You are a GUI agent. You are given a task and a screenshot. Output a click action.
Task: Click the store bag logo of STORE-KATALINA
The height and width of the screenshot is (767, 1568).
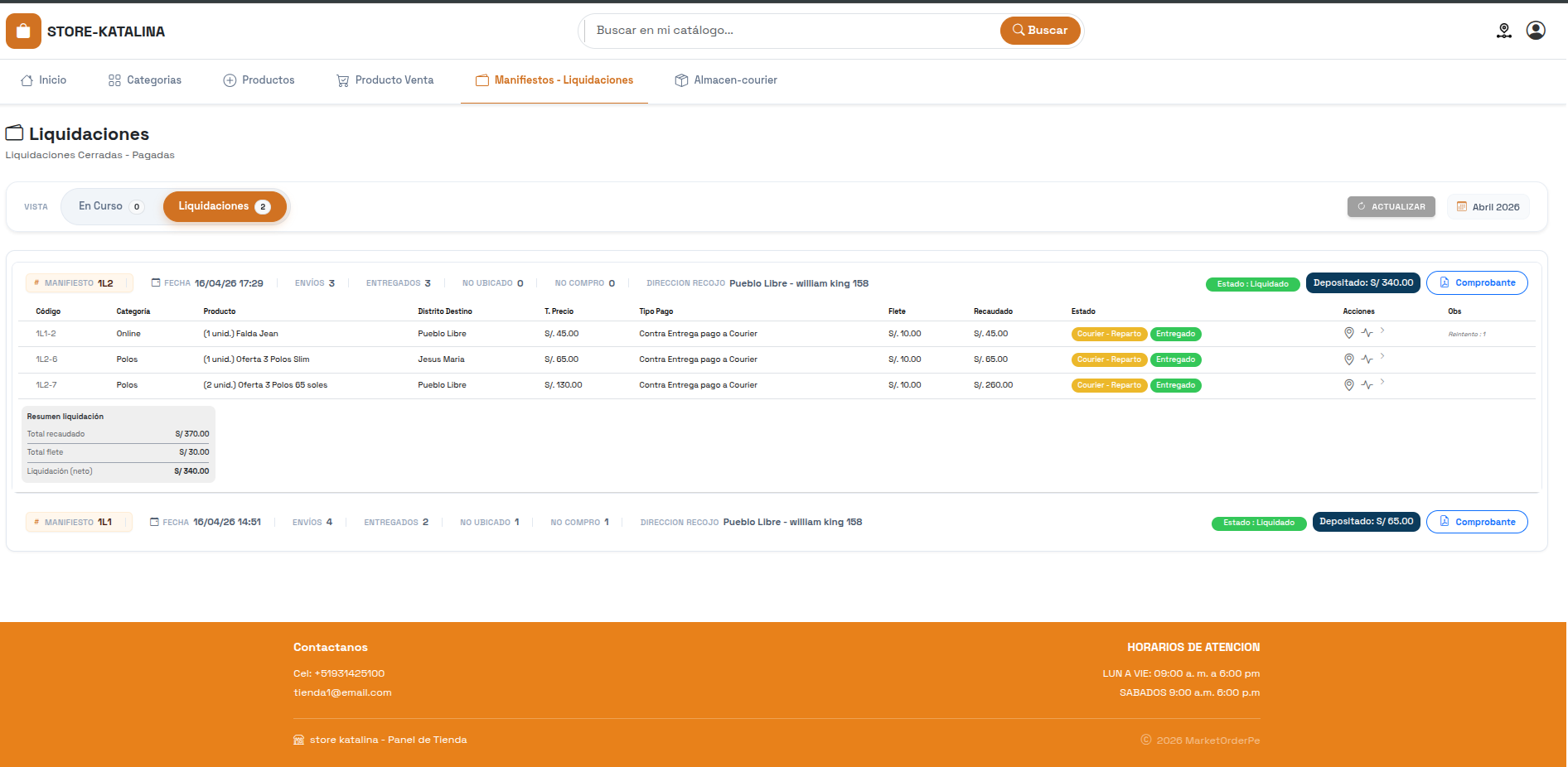(x=22, y=30)
